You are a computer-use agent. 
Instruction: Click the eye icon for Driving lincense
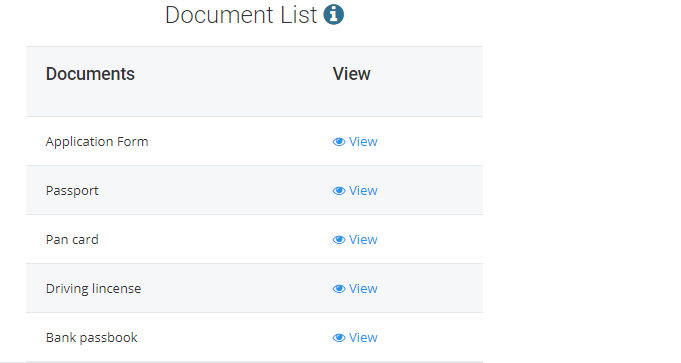tap(339, 289)
